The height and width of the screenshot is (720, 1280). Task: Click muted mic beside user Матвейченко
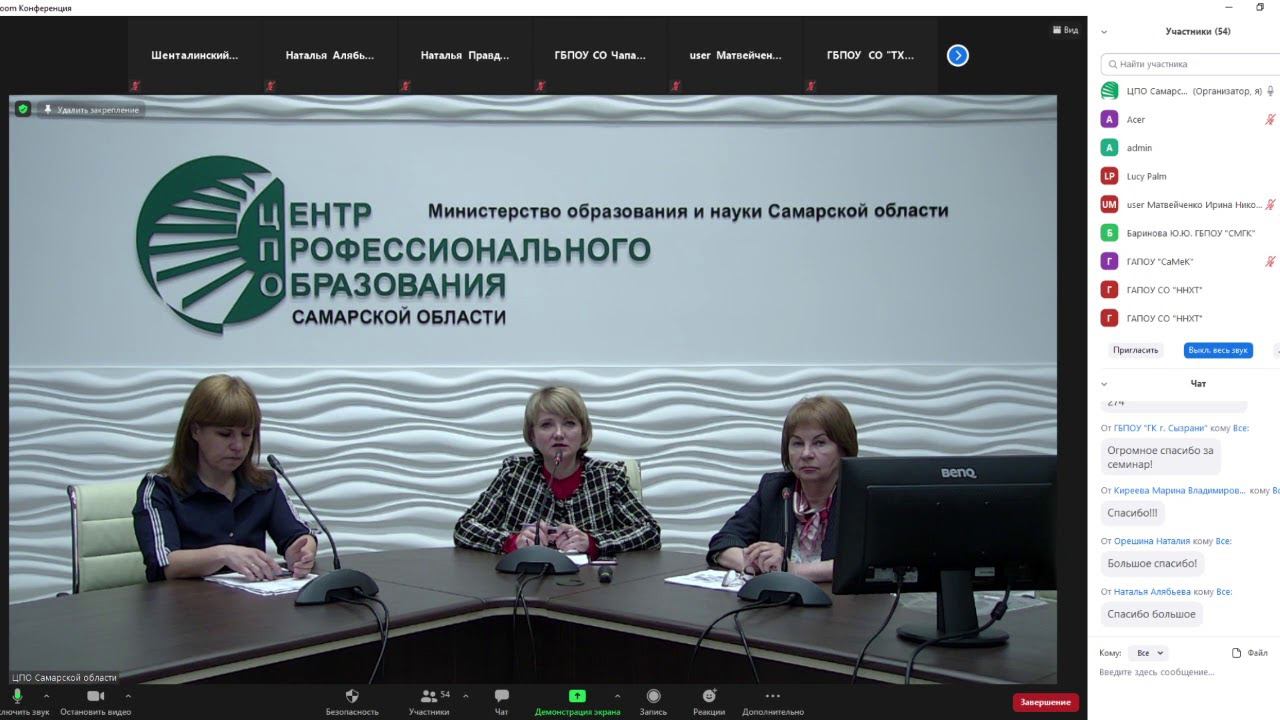pos(1270,205)
